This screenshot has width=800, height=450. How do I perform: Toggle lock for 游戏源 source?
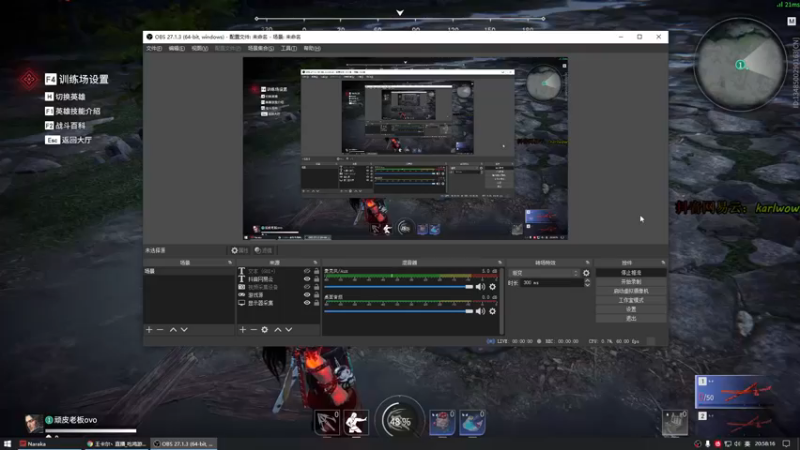coord(316,295)
